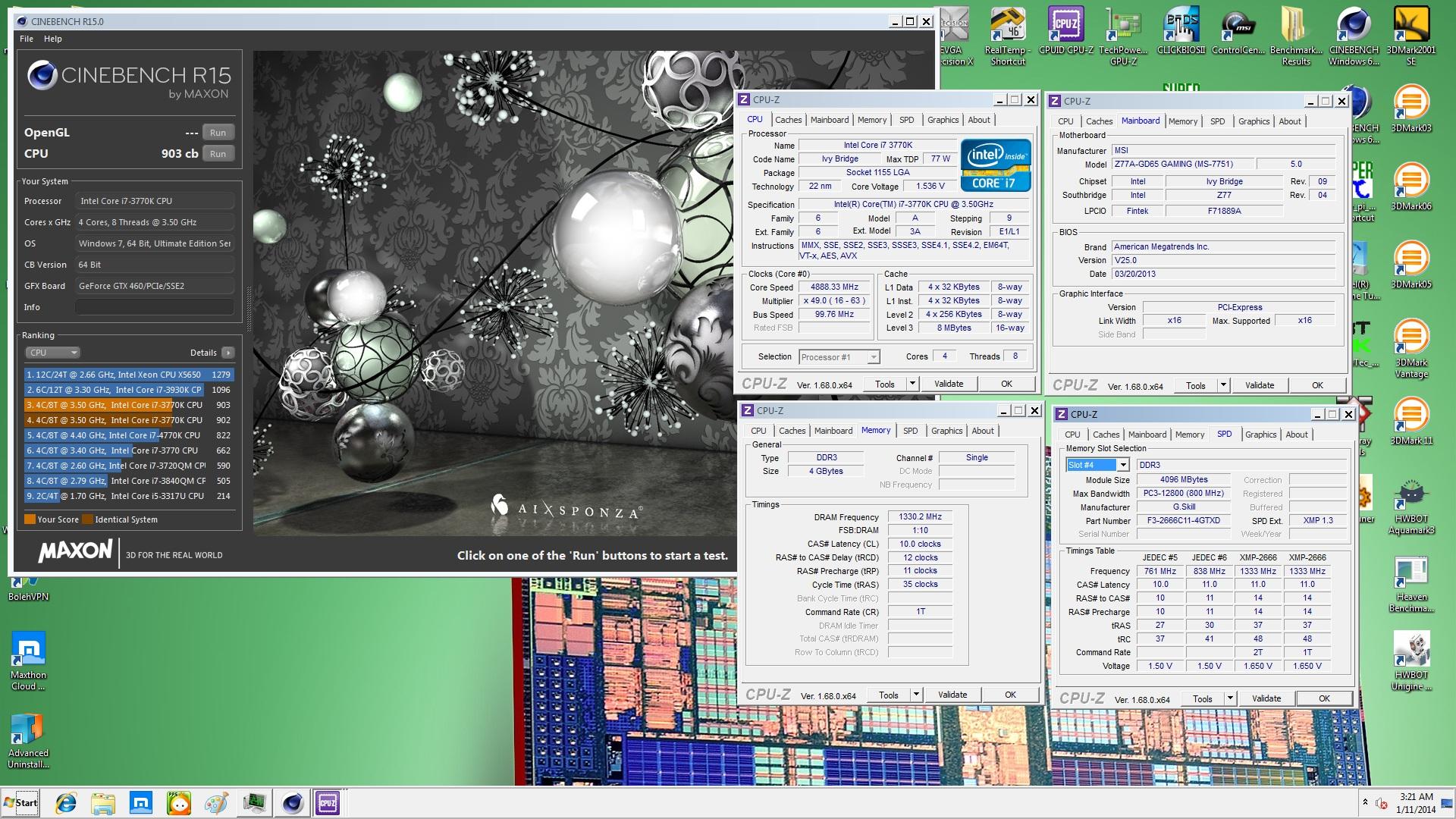Open the Heaven Benchmark desktop icon
1456x819 pixels.
point(1411,585)
